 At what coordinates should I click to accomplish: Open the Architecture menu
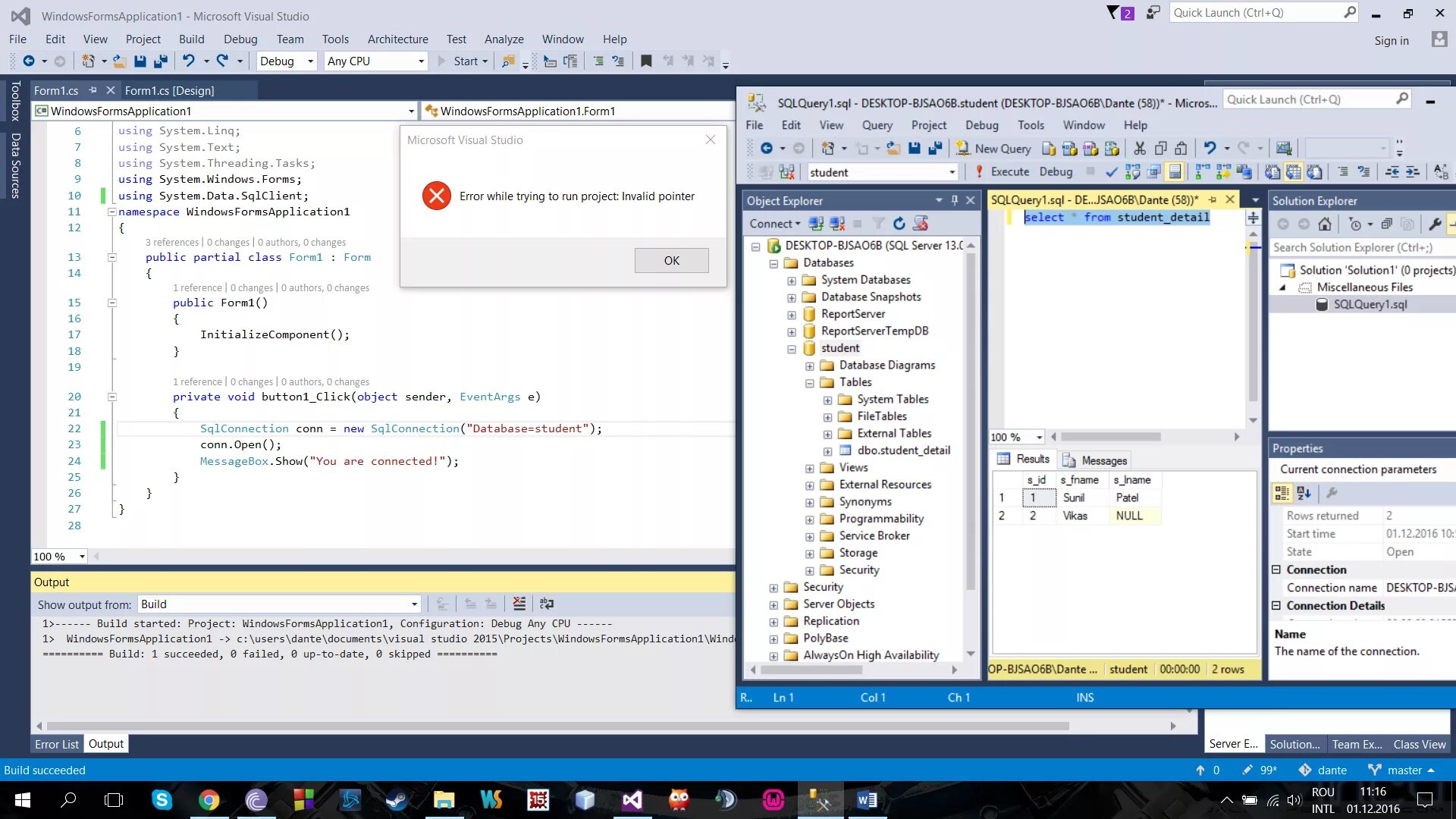pos(397,39)
